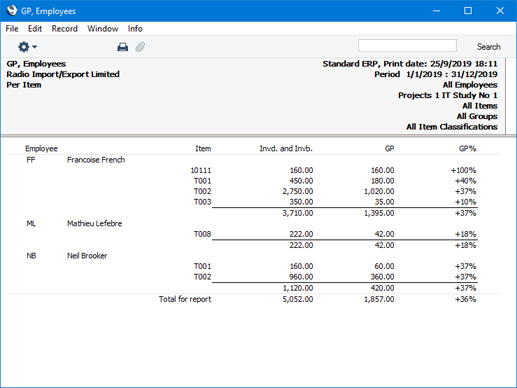Click the 1,120.00 subtotal for Neil Brooker
This screenshot has height=388, width=517.
tap(298, 288)
